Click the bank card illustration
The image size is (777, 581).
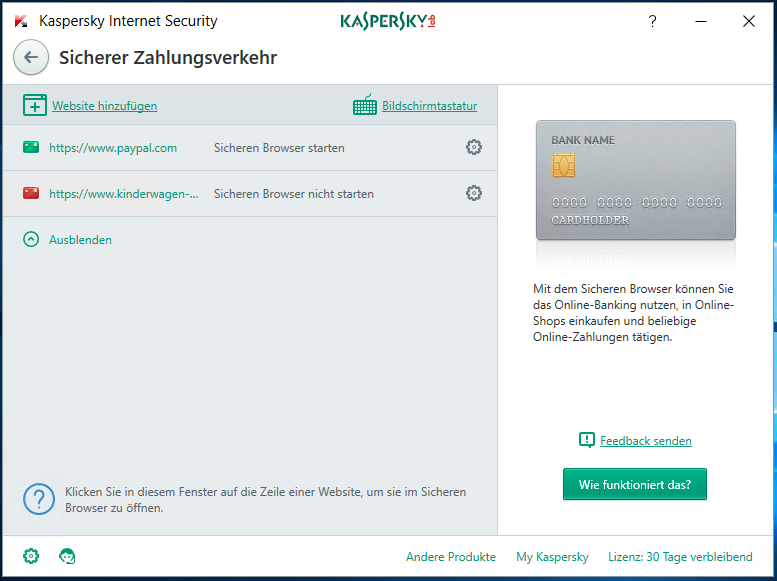coord(636,180)
